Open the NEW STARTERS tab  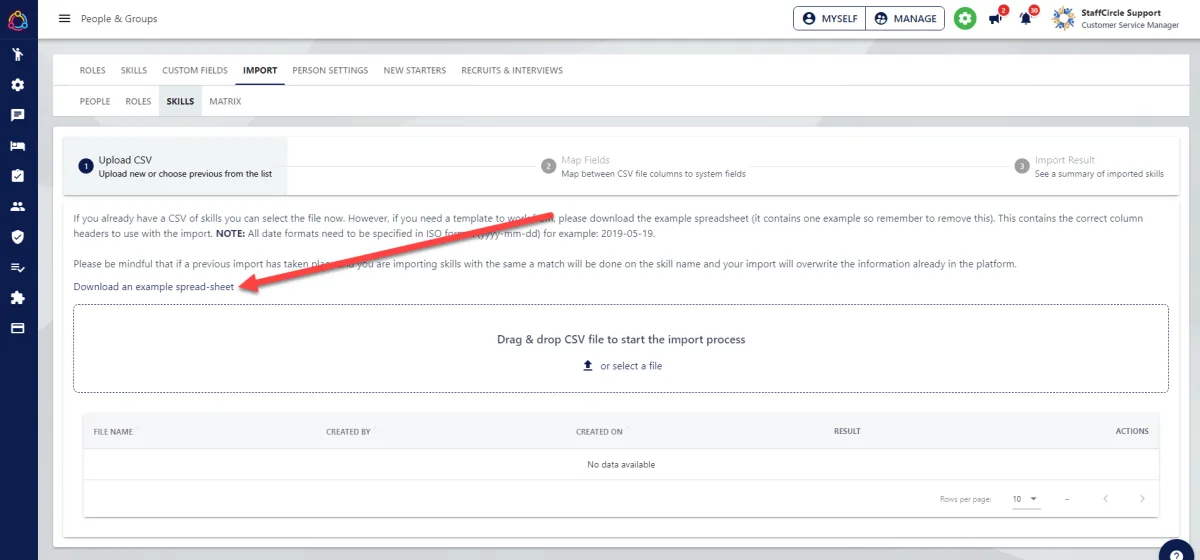click(x=415, y=71)
